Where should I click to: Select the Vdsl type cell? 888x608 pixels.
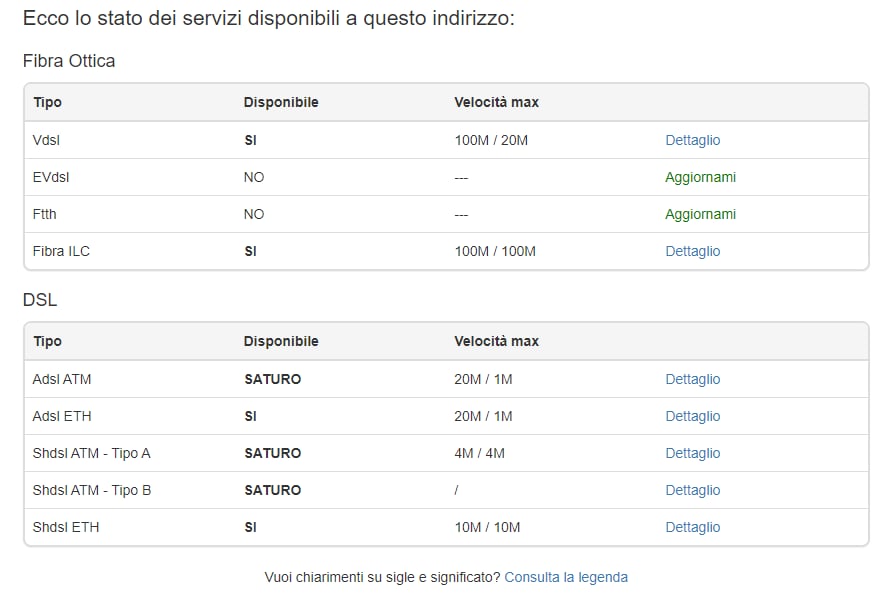pyautogui.click(x=47, y=141)
